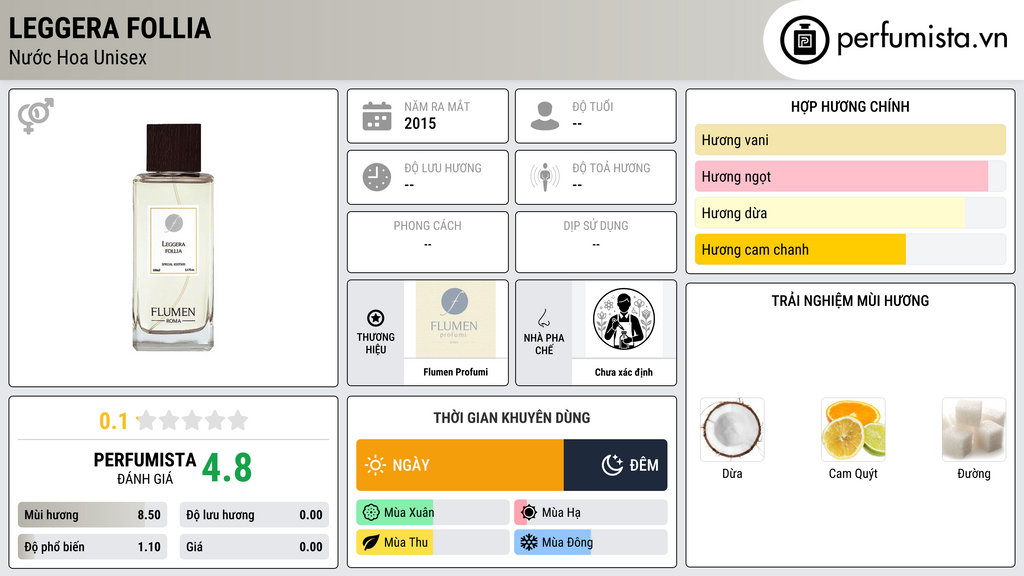The image size is (1024, 576).
Task: Click the sun icon for Mùa Hạ
Action: pos(529,513)
